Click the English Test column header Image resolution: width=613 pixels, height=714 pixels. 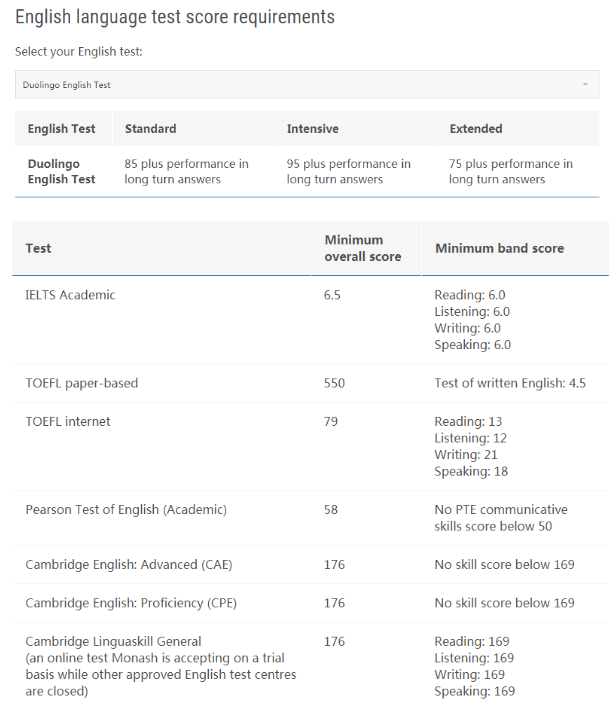point(62,129)
